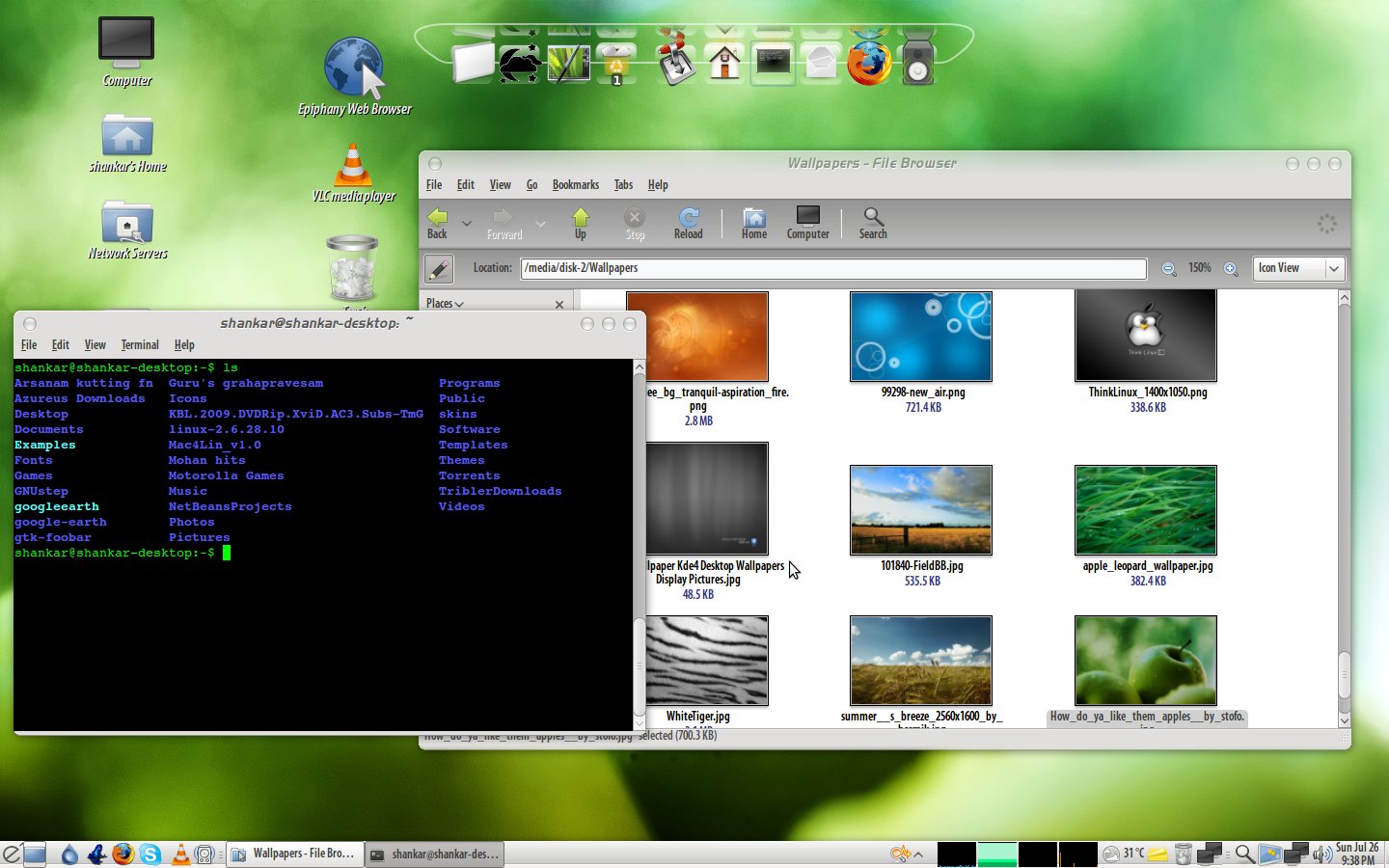Screen dimensions: 1389x868
Task: Click the panel search magnifier icon
Action: click(1244, 854)
